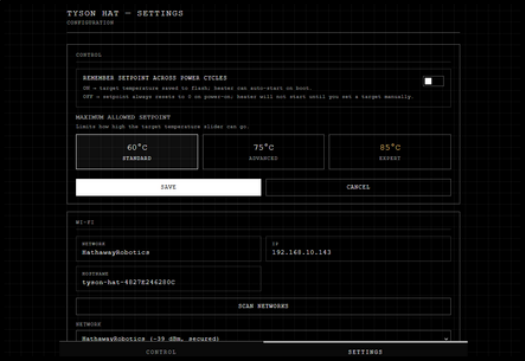Select the 60°C Standard setpoint option

click(x=137, y=152)
